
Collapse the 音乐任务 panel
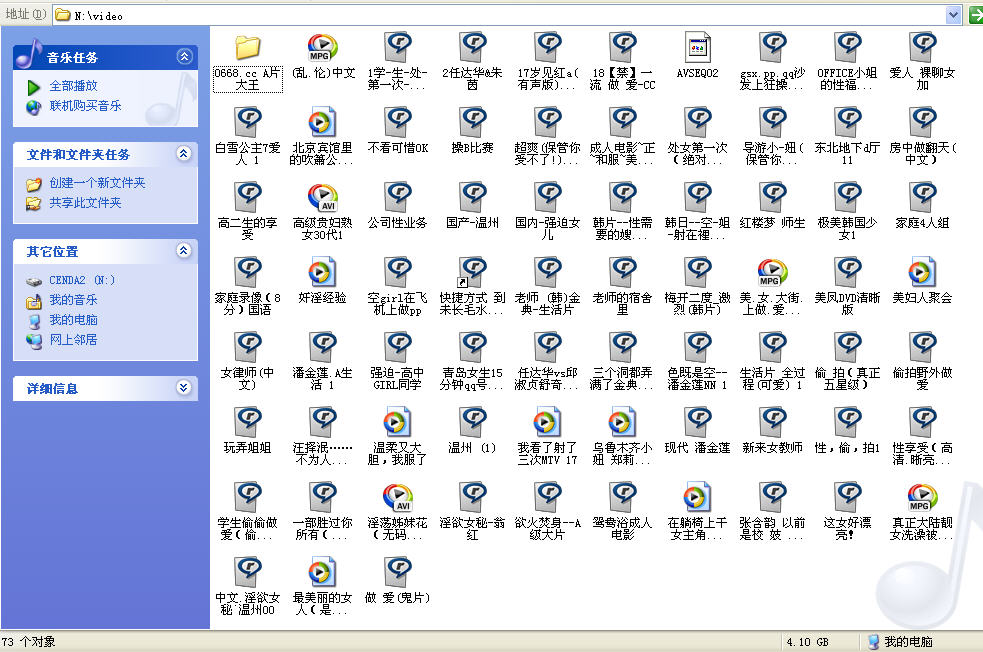tap(184, 57)
